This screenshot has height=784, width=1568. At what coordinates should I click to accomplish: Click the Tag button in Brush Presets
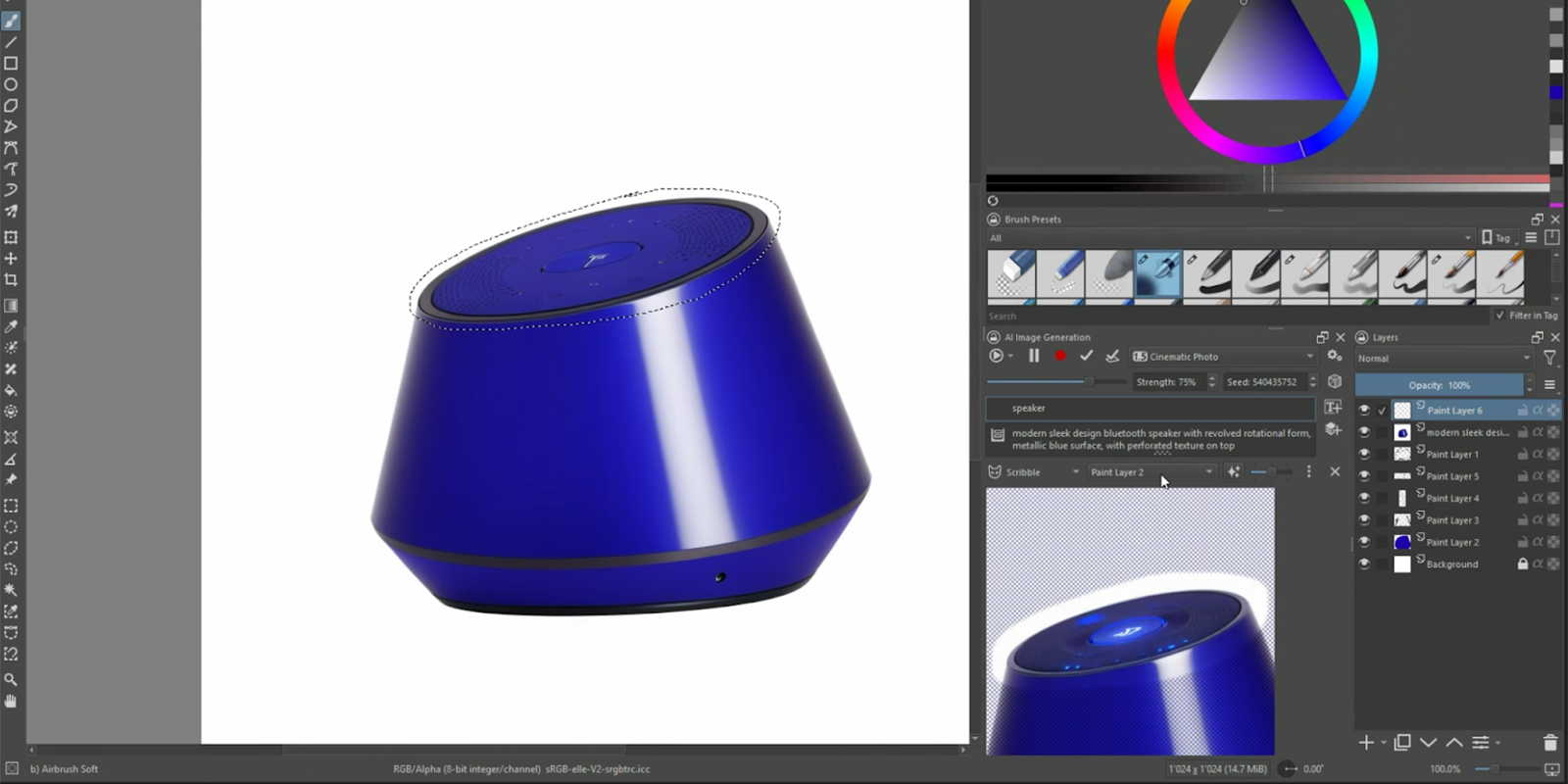(x=1496, y=238)
